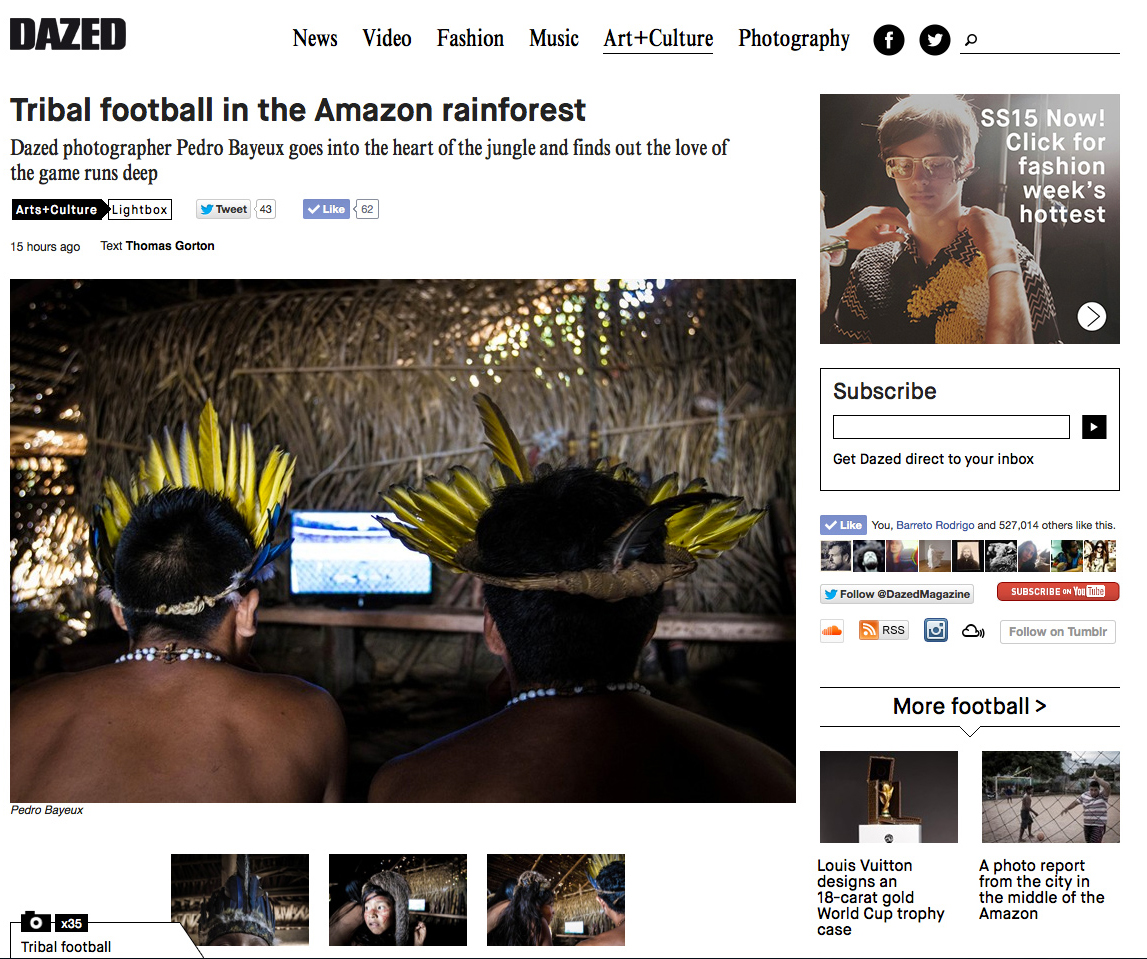1147x959 pixels.
Task: Click the search magnifier icon
Action: coord(971,40)
